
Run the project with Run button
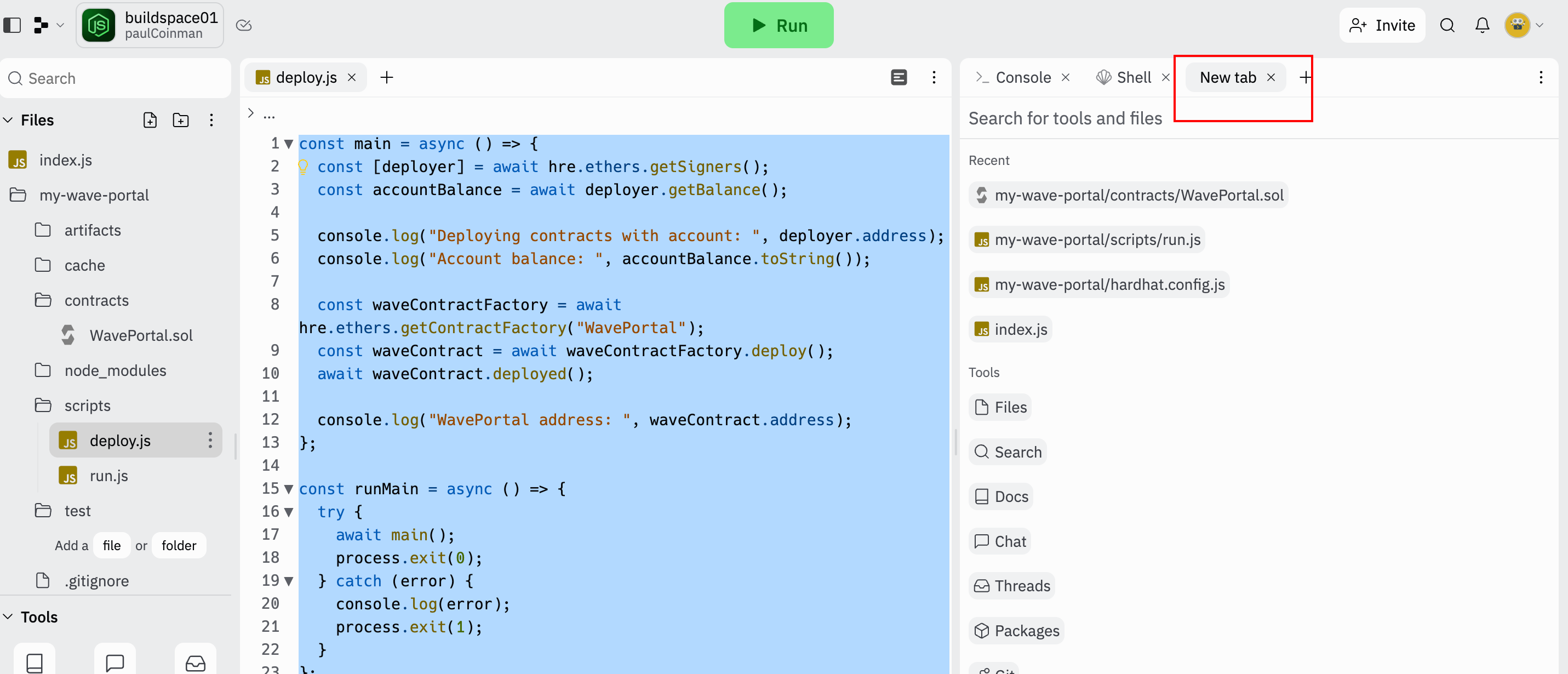[x=779, y=25]
